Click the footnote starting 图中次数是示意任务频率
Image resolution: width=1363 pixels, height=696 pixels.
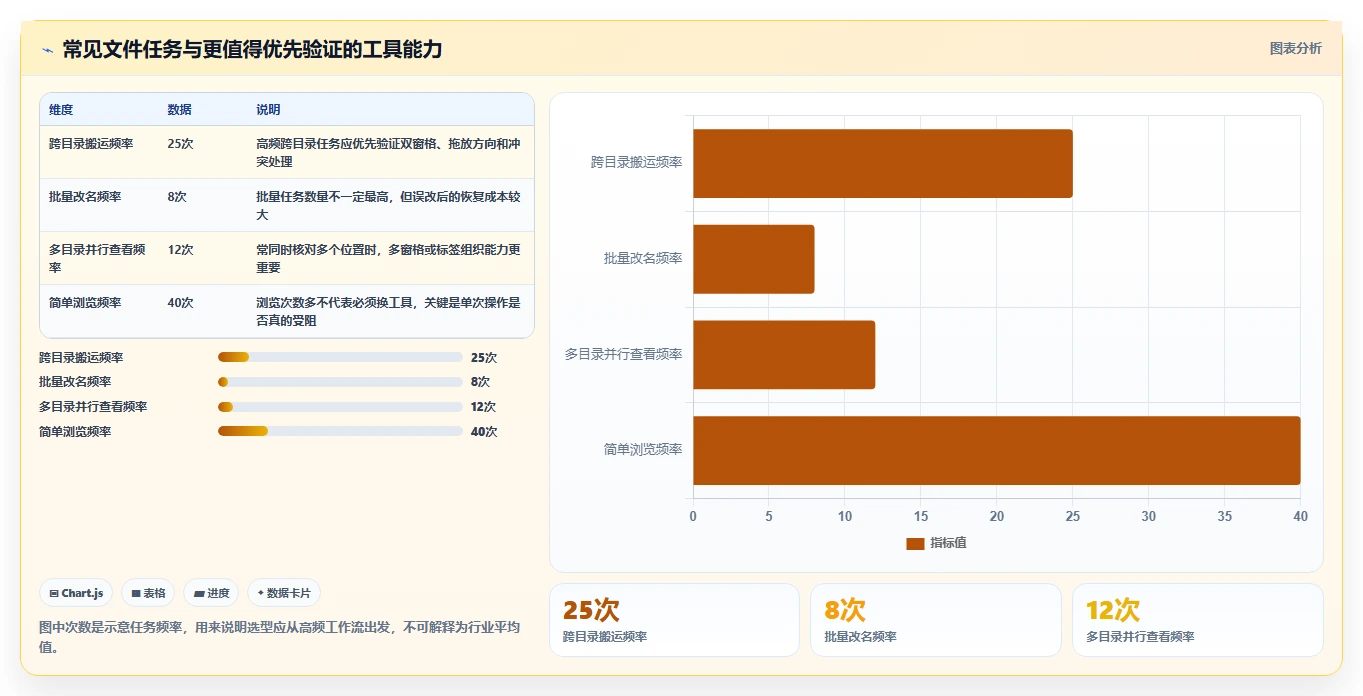[279, 637]
